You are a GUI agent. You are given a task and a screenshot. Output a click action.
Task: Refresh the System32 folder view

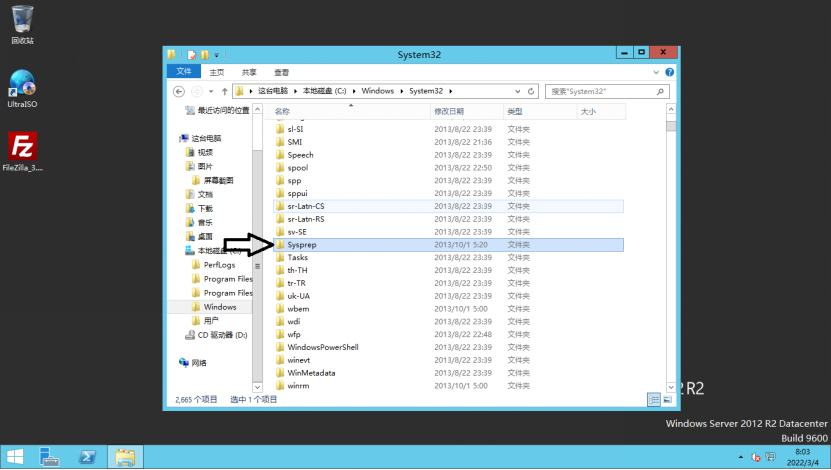pyautogui.click(x=531, y=91)
